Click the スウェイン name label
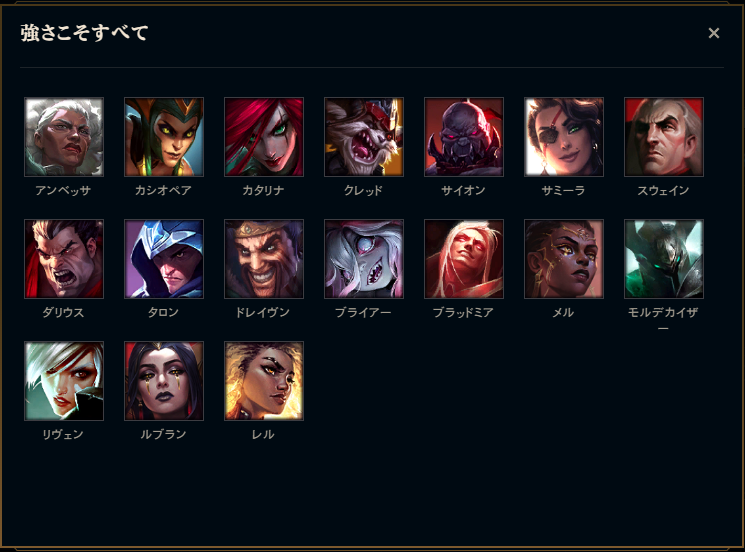The image size is (745, 552). click(663, 190)
